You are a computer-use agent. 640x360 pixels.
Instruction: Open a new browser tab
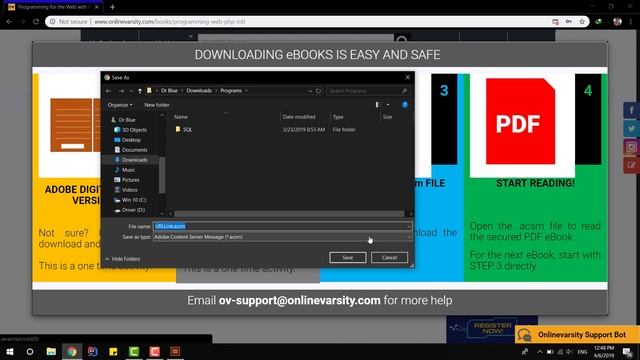coord(112,7)
